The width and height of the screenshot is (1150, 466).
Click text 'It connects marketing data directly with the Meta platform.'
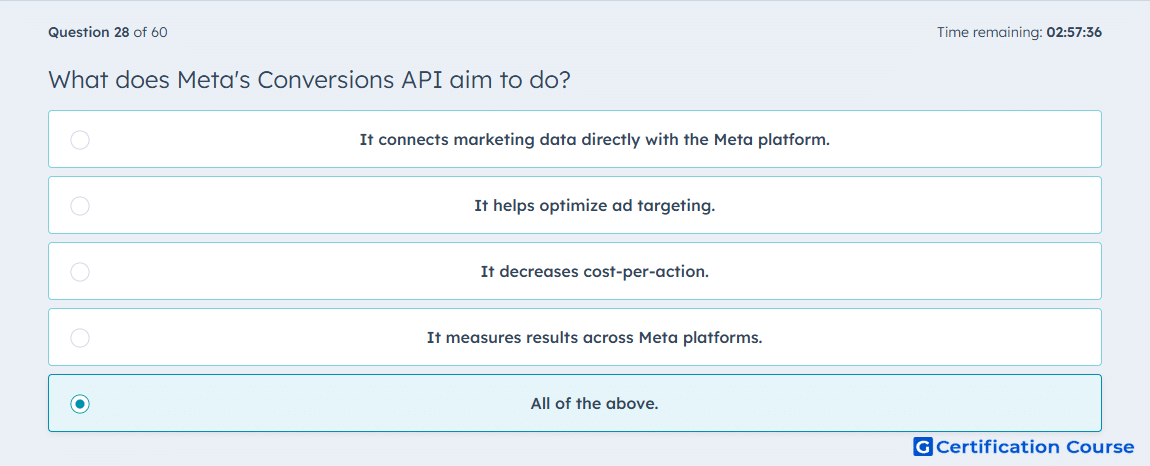pyautogui.click(x=595, y=139)
